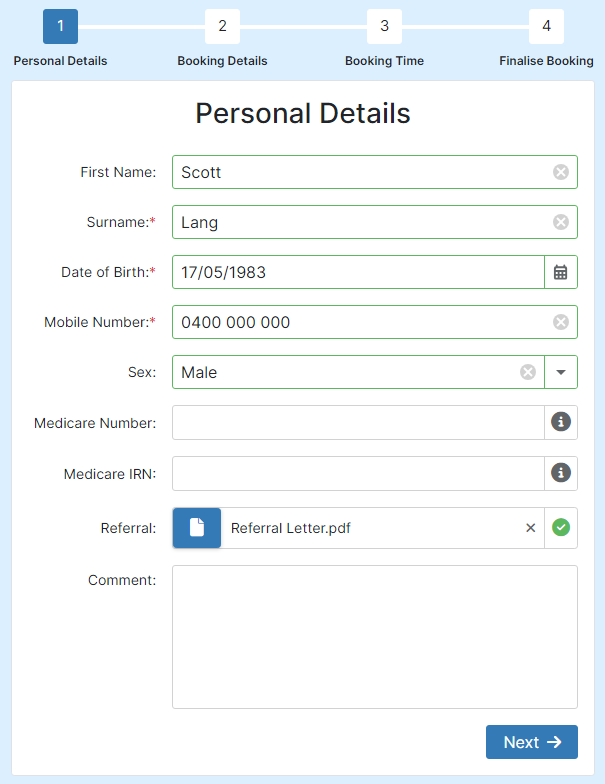
Task: Remove the Referral Letter.pdf attachment
Action: click(530, 528)
